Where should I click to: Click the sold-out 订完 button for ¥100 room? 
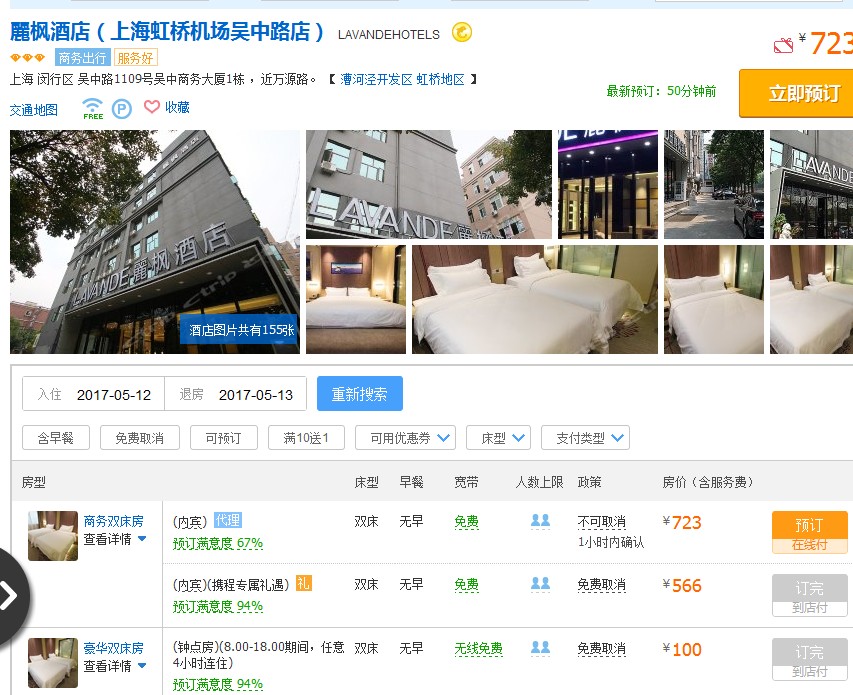[809, 659]
